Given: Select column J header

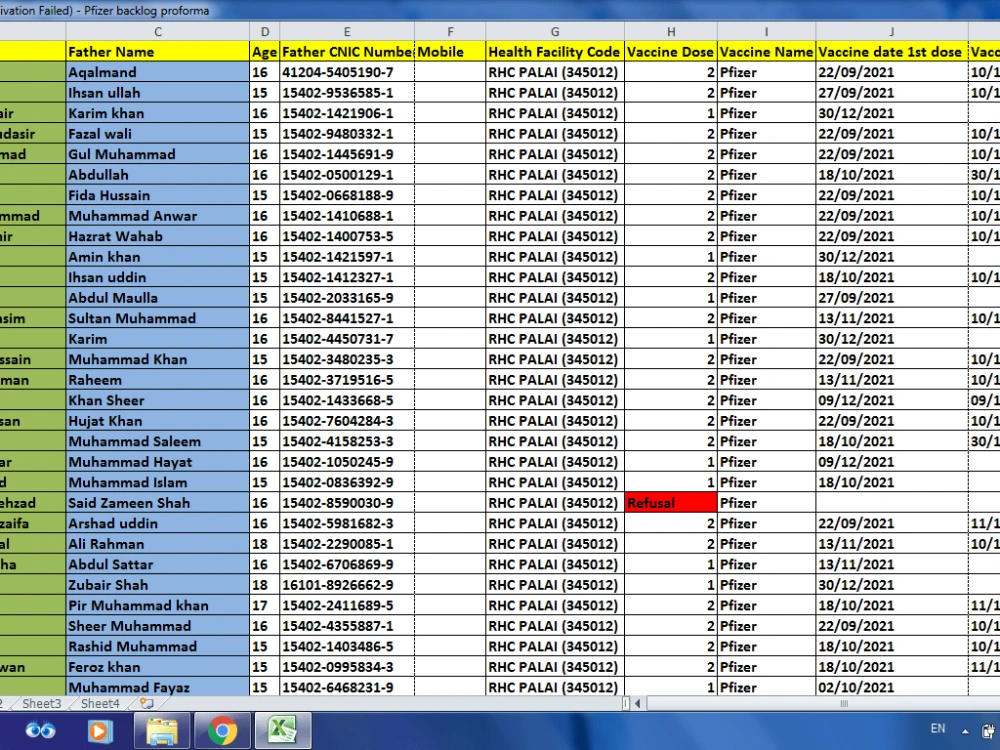Looking at the screenshot, I should click(892, 31).
